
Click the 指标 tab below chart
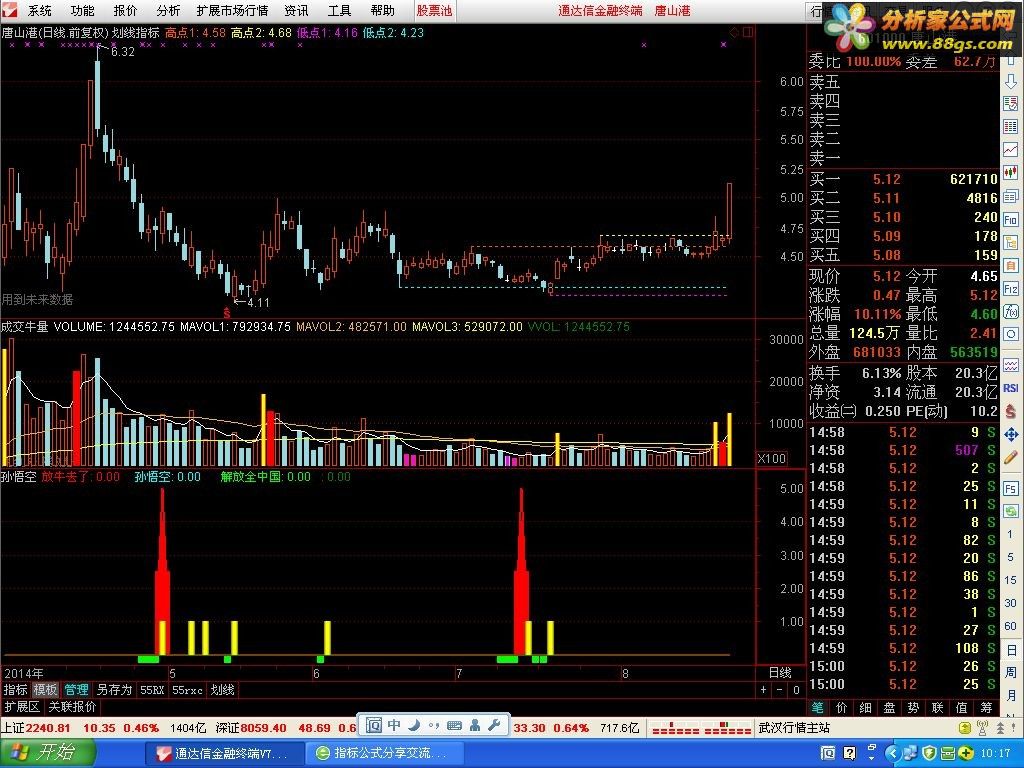(x=15, y=690)
